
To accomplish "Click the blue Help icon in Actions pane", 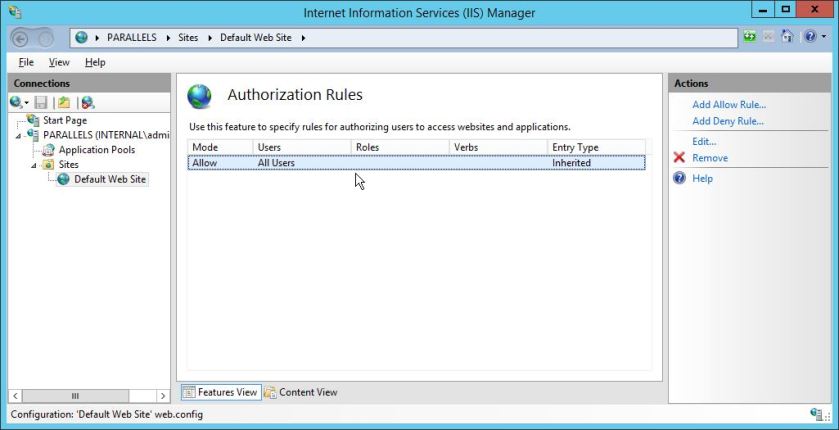I will (679, 178).
